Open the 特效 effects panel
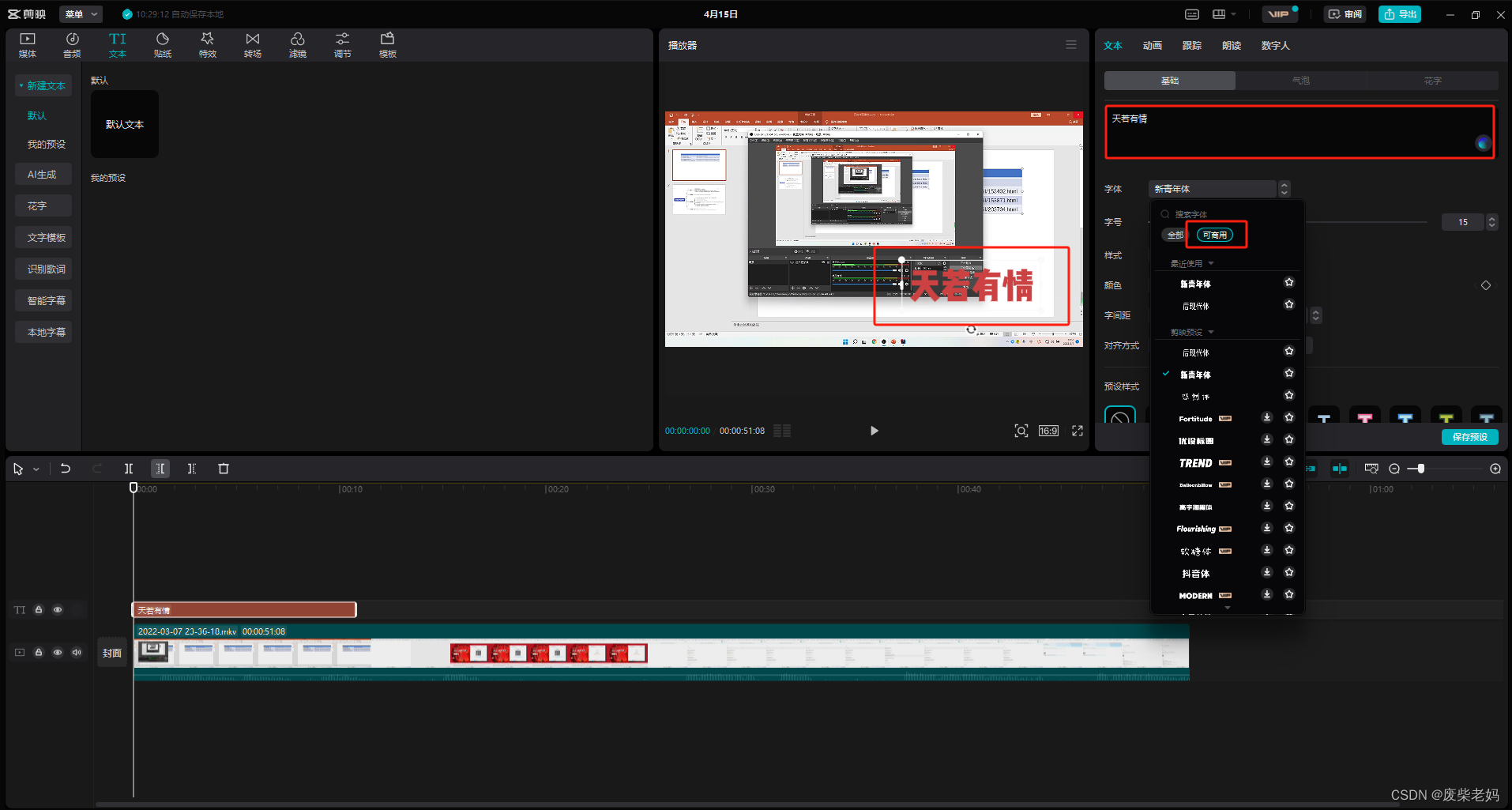Viewport: 1512px width, 810px height. click(208, 45)
